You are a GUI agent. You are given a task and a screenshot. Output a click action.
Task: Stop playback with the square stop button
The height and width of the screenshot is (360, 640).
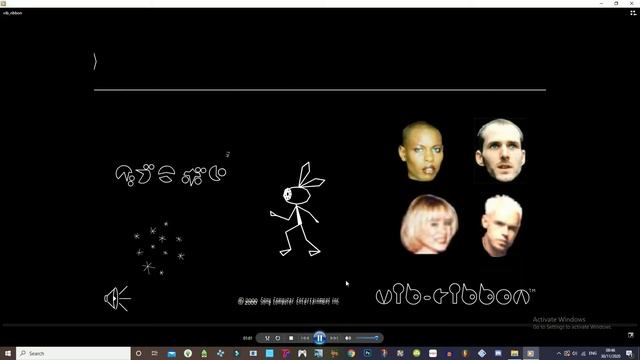pos(291,338)
